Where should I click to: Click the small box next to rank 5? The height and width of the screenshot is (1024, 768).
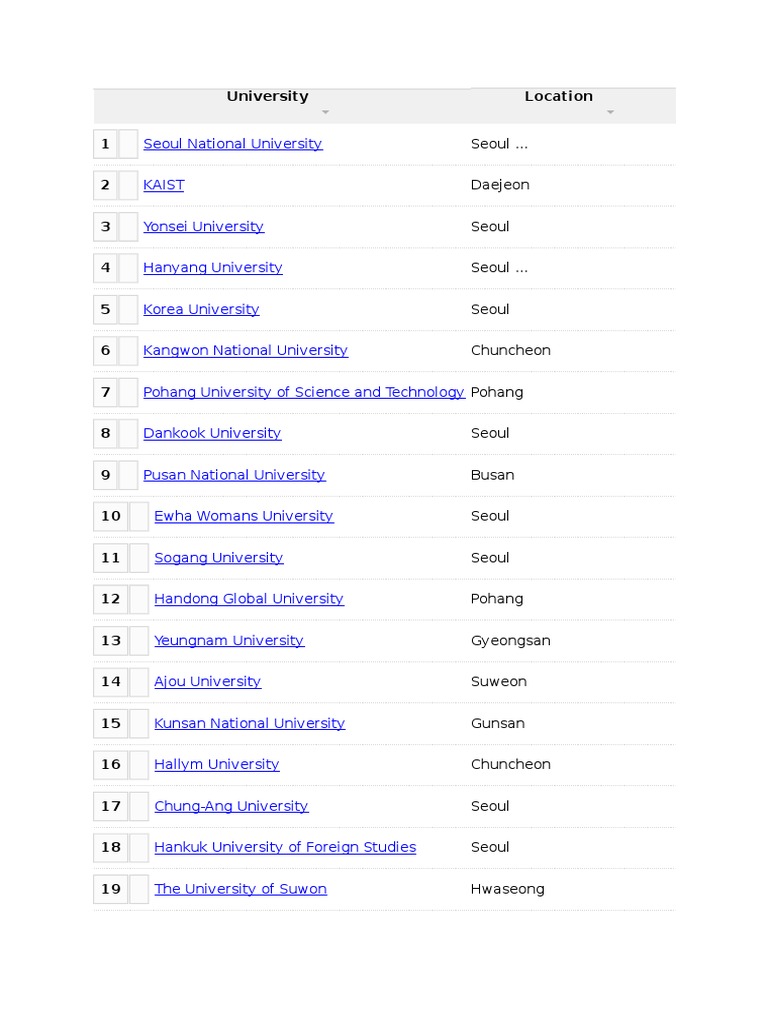click(128, 310)
